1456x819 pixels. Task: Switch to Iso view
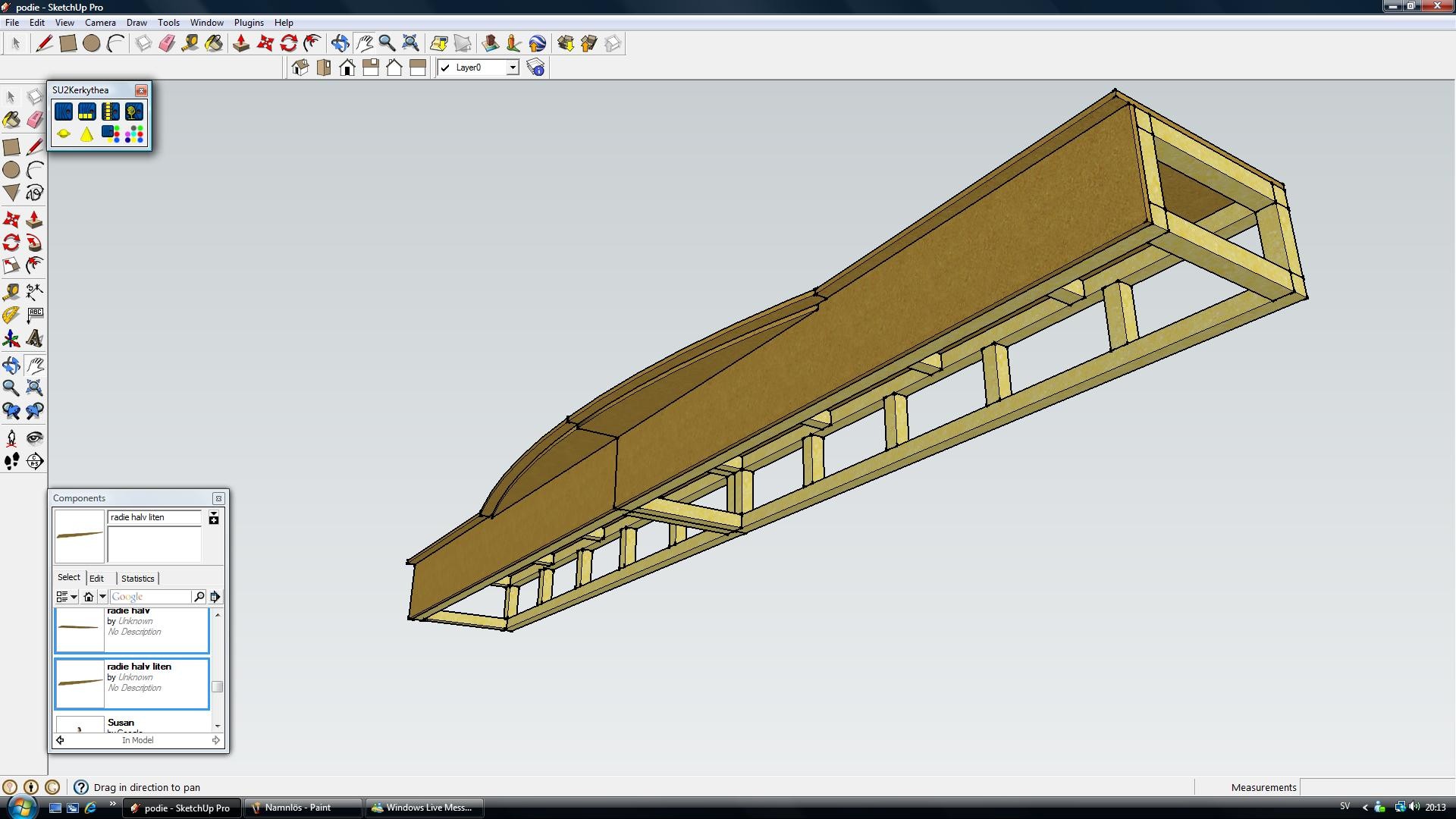point(300,67)
